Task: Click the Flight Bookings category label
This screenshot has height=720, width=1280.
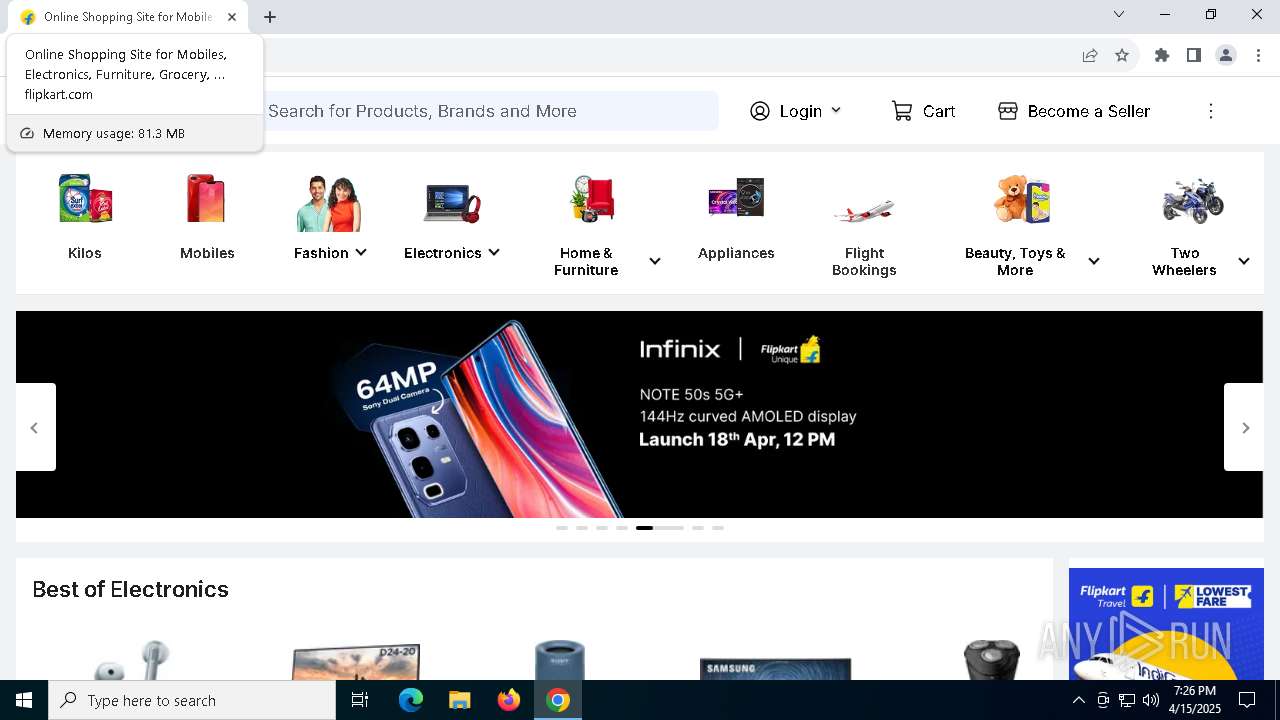Action: click(864, 262)
